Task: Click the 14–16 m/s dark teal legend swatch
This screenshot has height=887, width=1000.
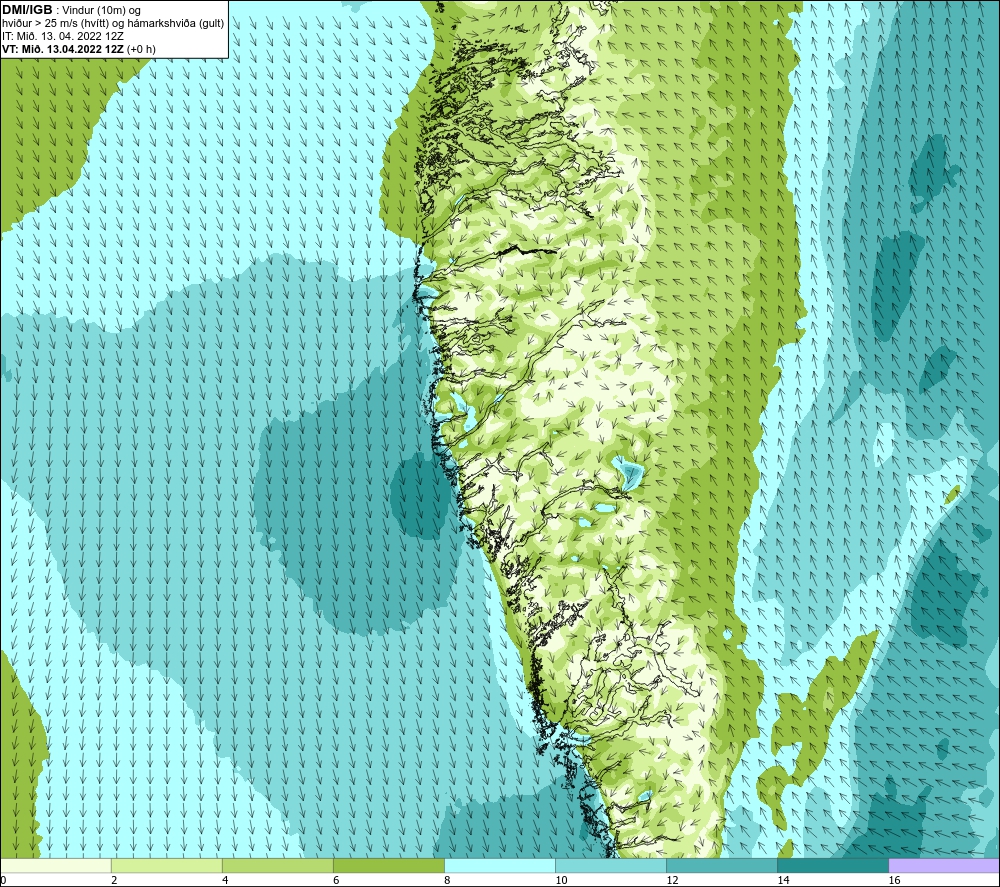Action: (832, 865)
